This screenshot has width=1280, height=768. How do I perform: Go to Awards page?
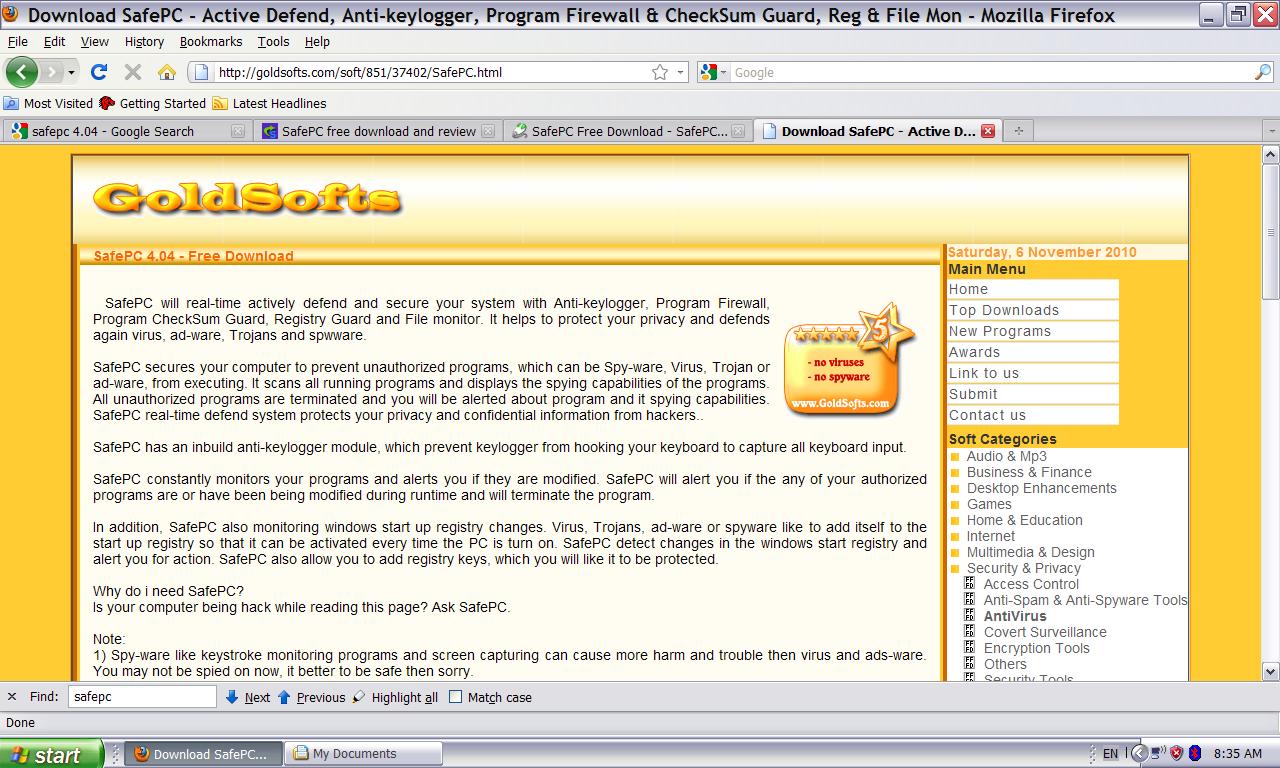pos(1033,352)
